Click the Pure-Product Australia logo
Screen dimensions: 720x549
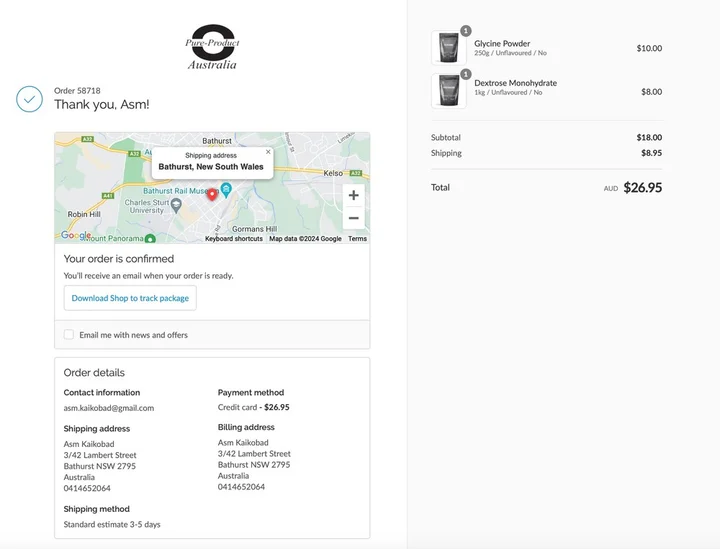(x=212, y=47)
